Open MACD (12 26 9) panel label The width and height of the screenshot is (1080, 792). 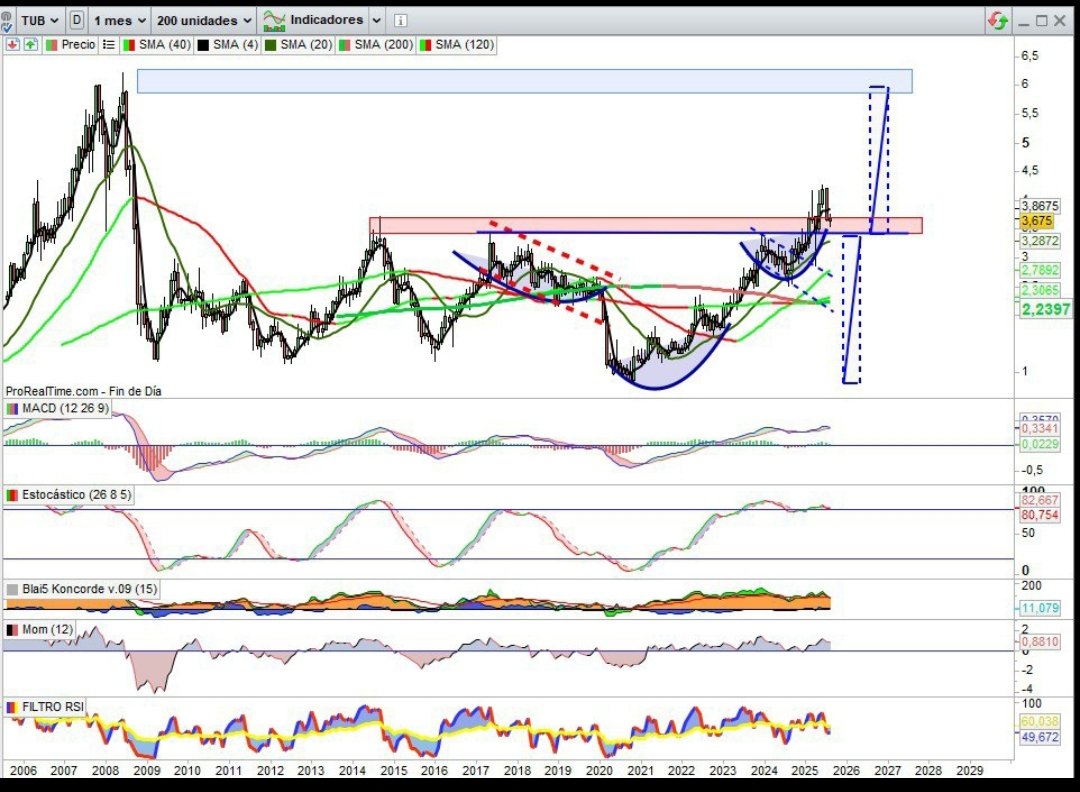65,408
